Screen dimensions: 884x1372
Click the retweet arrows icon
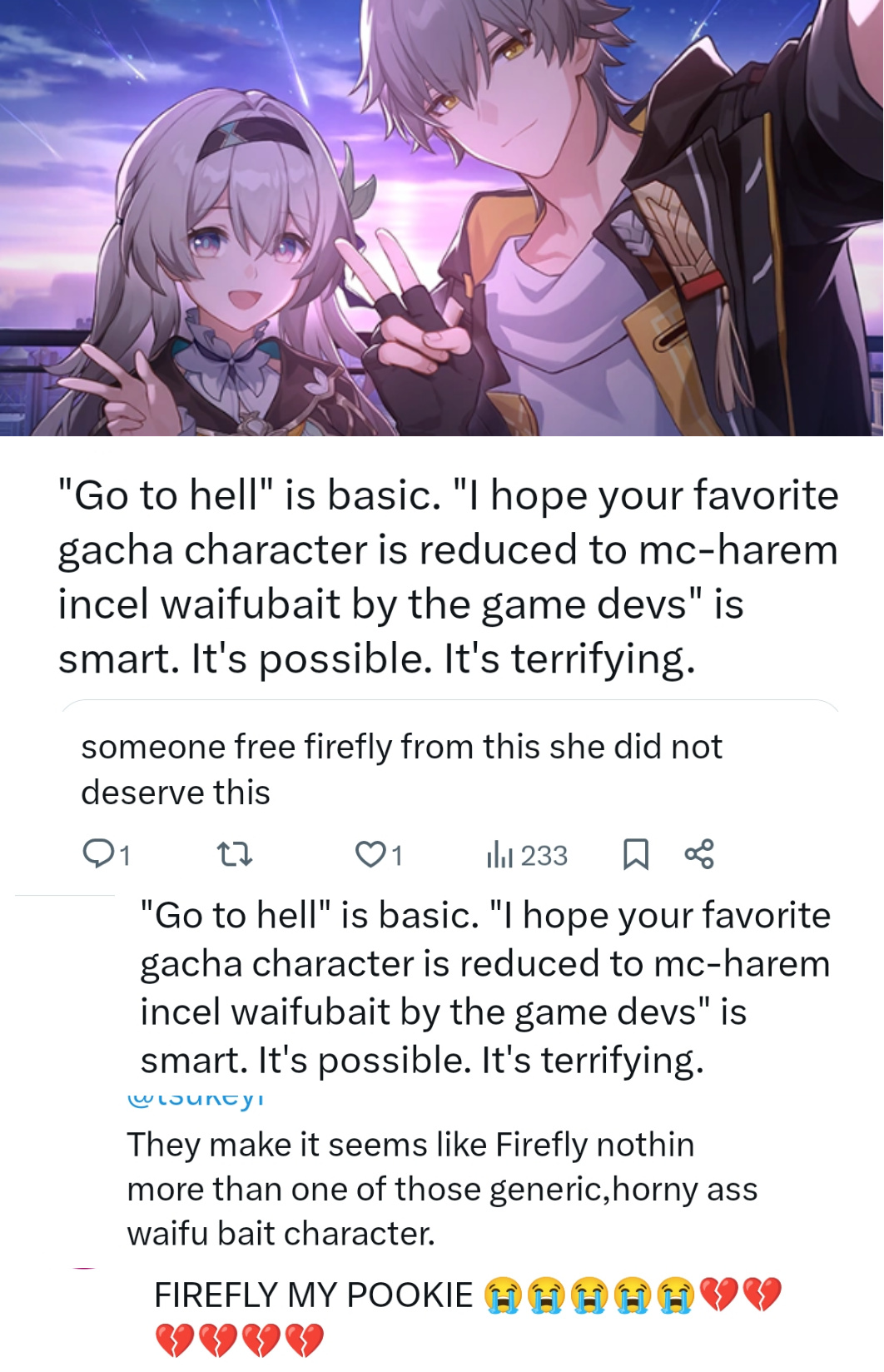coord(234,854)
